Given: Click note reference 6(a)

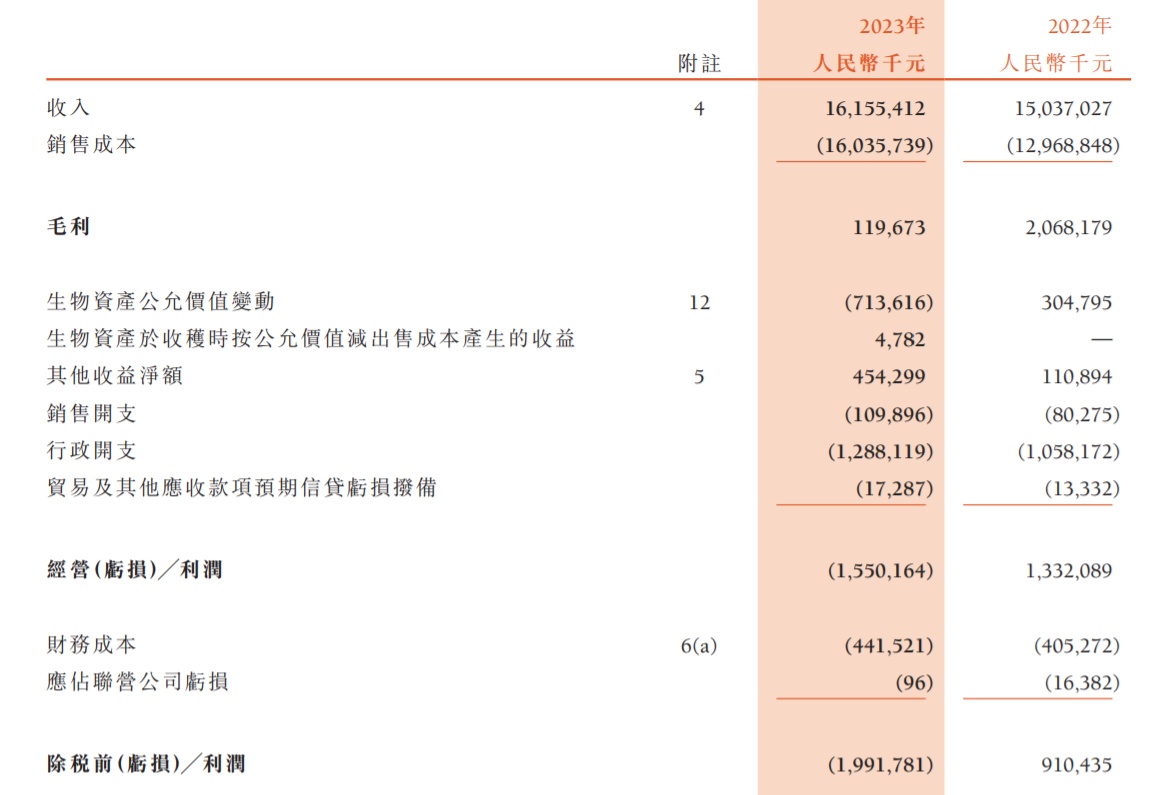Looking at the screenshot, I should (699, 646).
